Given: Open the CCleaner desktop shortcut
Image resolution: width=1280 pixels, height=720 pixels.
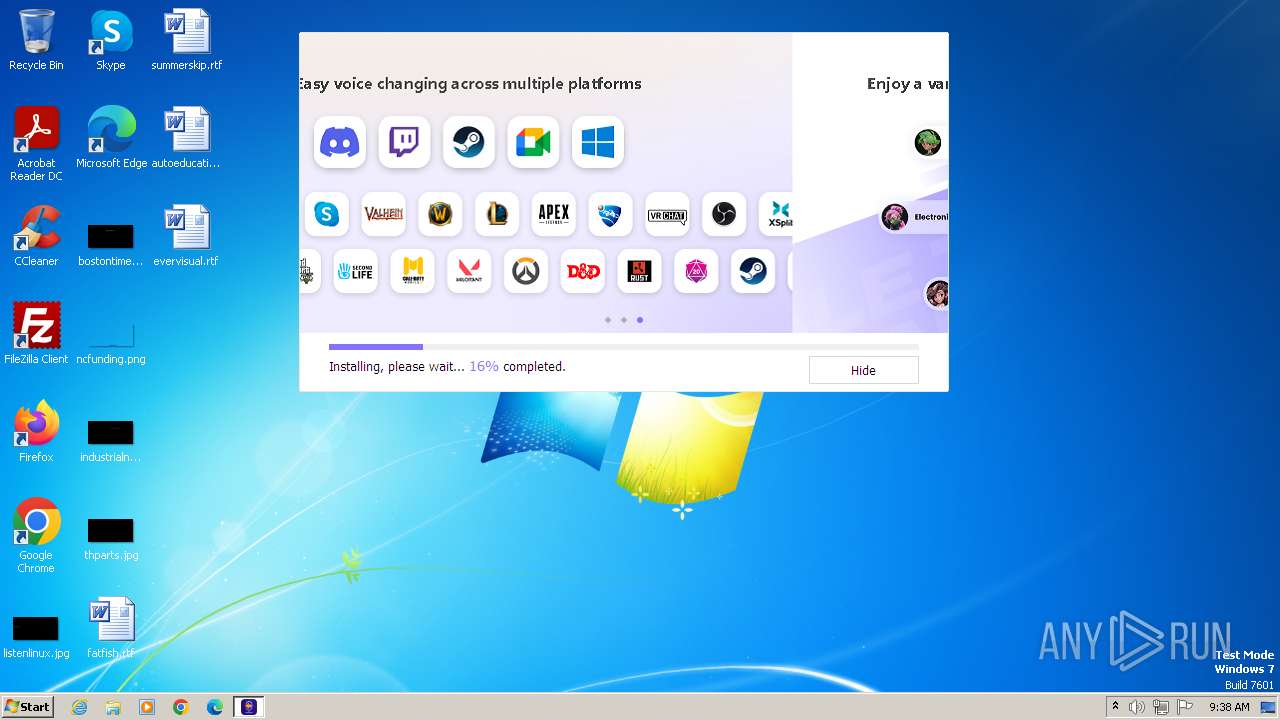Looking at the screenshot, I should coord(36,236).
